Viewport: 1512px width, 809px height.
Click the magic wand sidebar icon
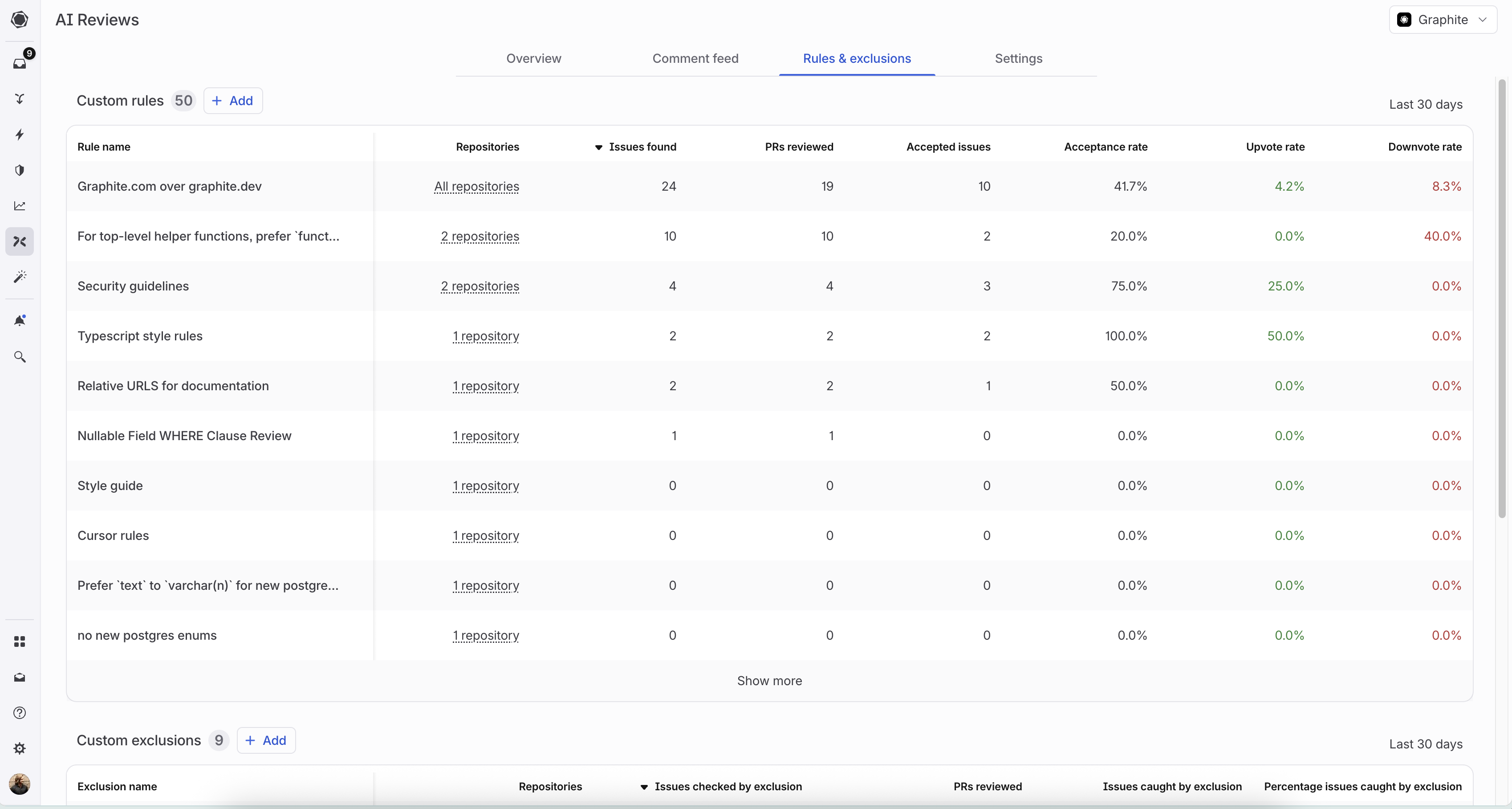(20, 277)
